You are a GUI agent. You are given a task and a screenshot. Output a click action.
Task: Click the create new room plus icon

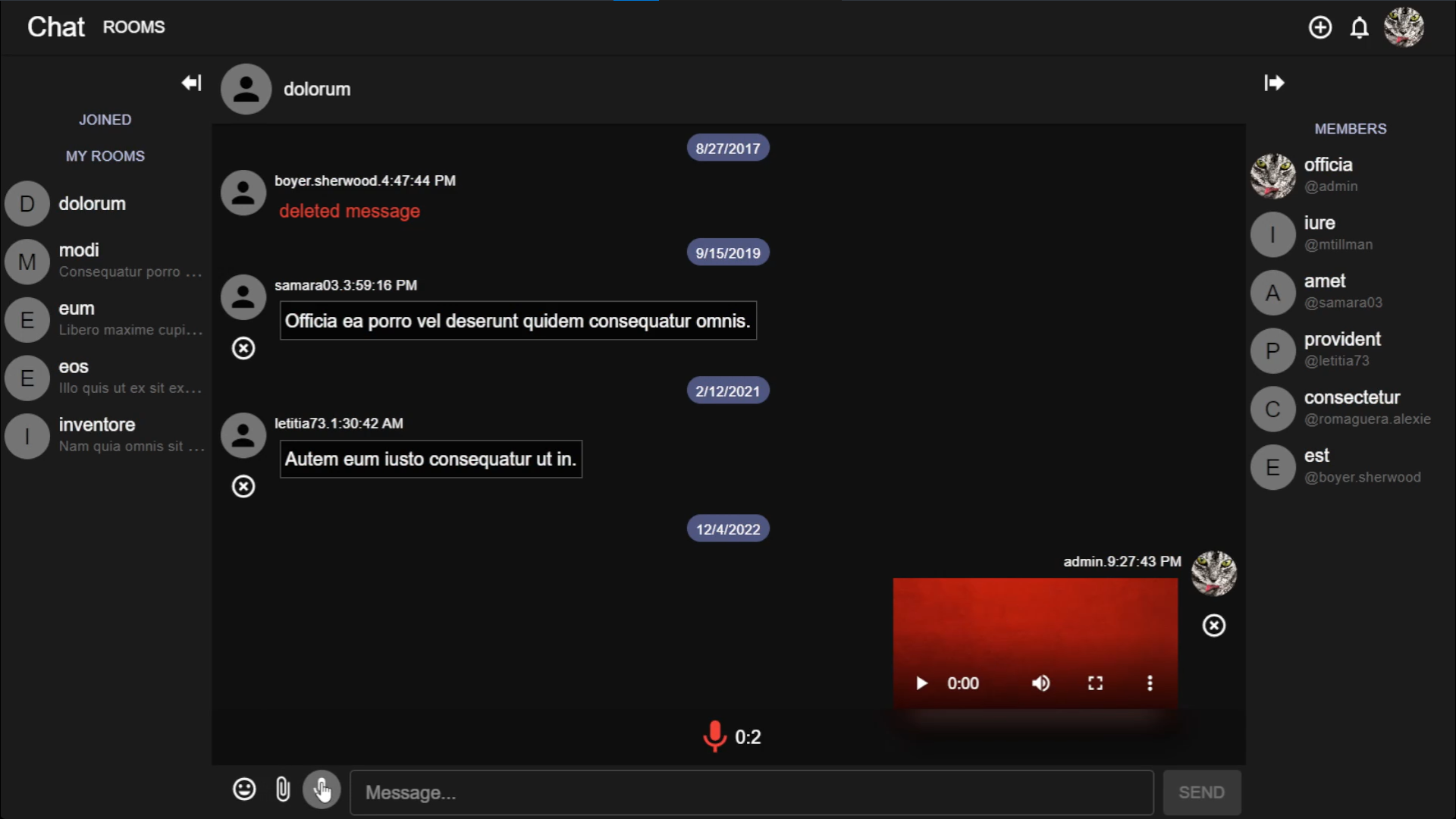pyautogui.click(x=1319, y=27)
